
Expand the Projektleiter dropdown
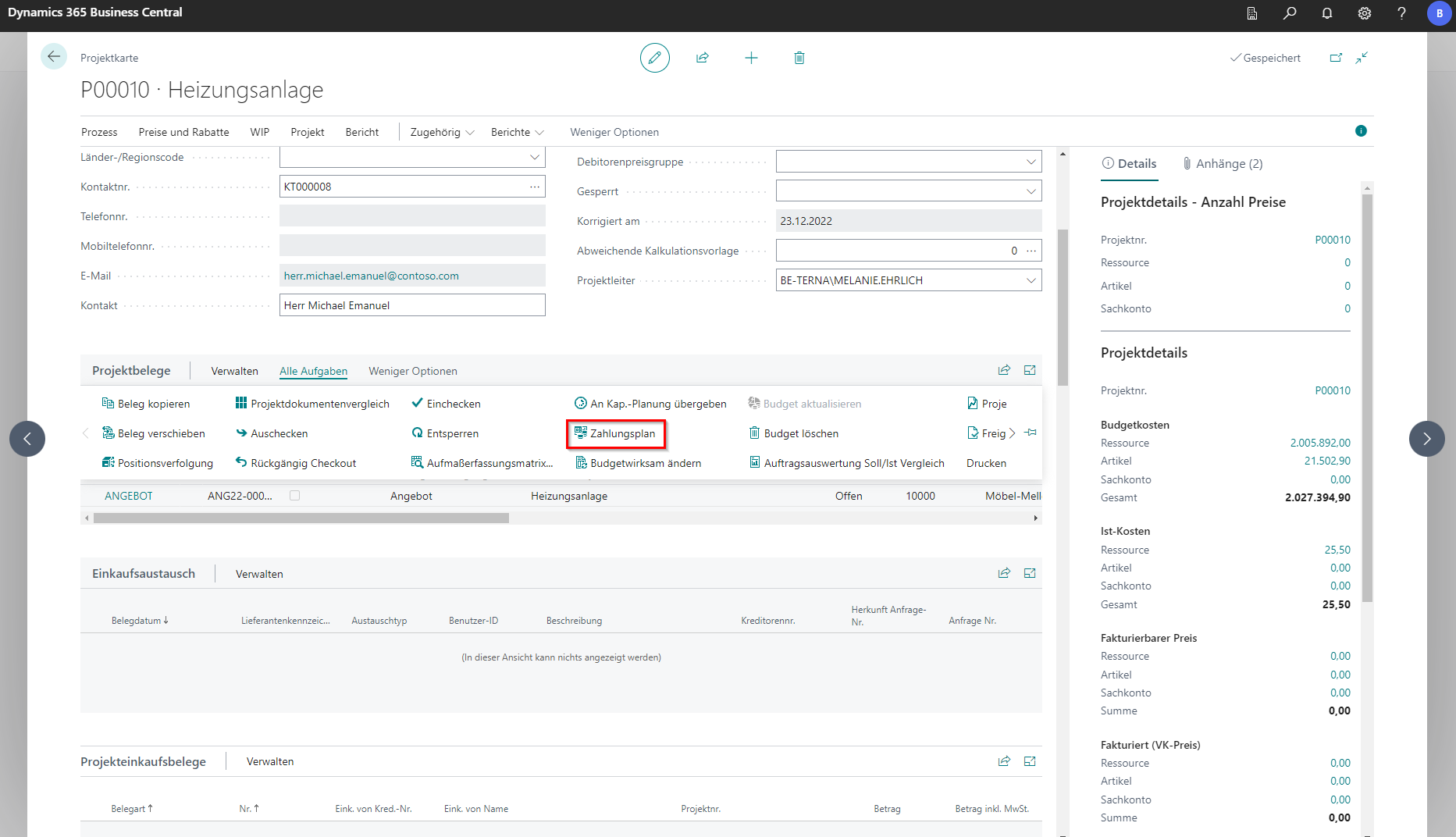[1031, 280]
